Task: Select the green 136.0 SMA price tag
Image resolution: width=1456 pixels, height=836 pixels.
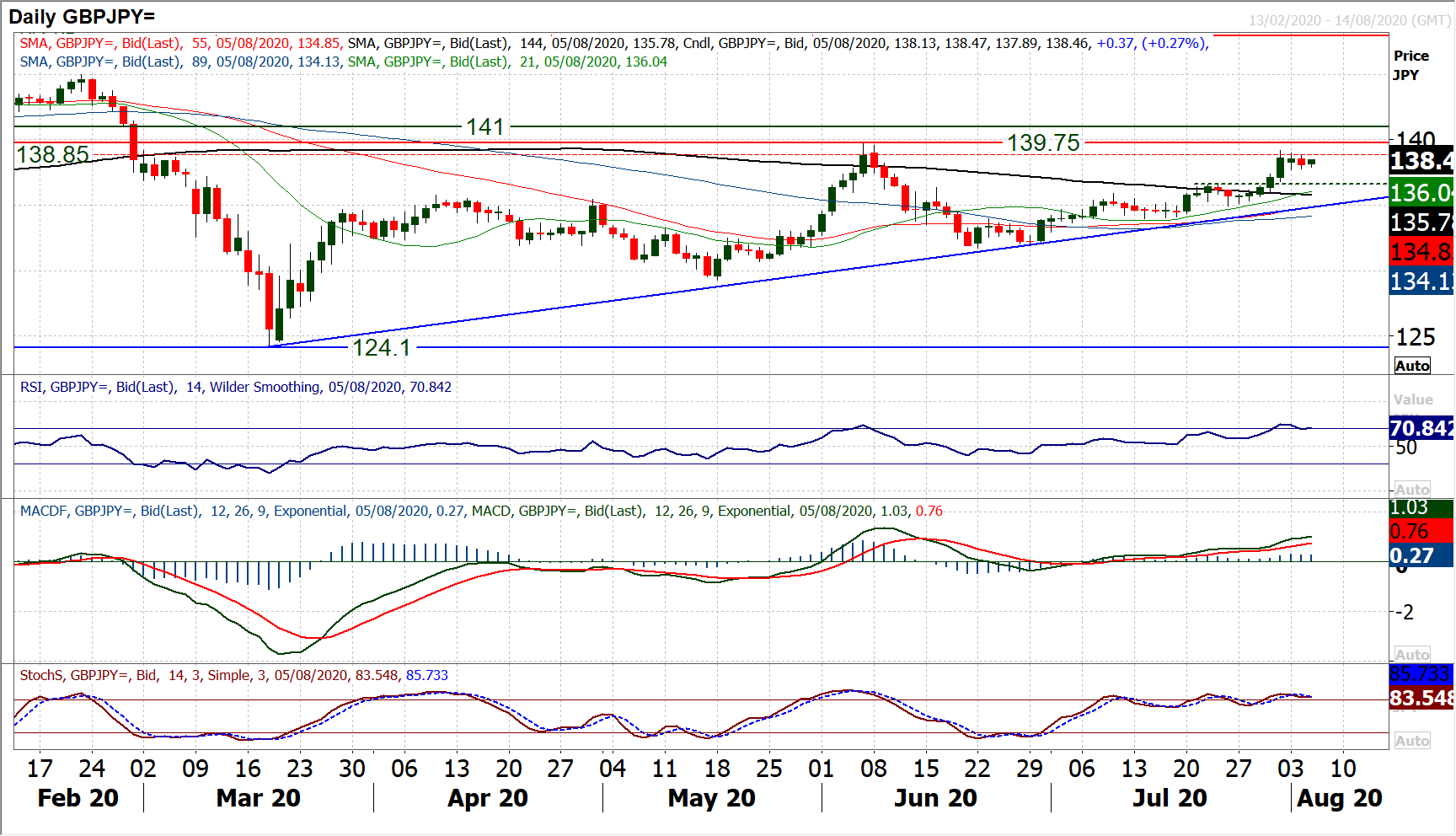Action: [x=1421, y=193]
